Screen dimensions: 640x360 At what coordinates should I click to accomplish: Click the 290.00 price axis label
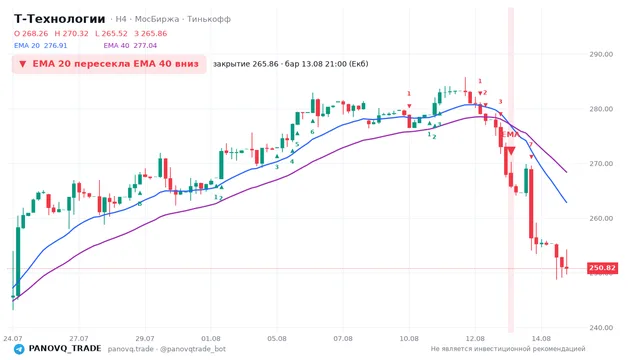point(601,54)
